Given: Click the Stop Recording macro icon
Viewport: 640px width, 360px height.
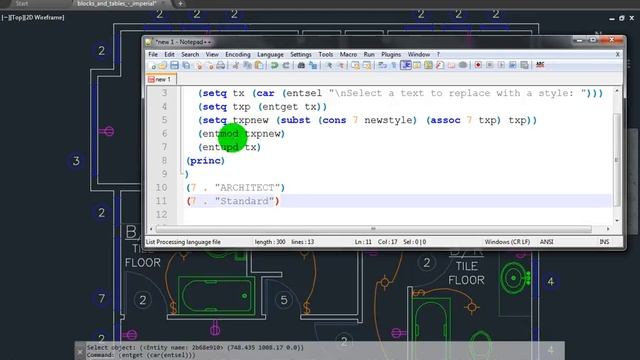Looking at the screenshot, I should click(490, 65).
